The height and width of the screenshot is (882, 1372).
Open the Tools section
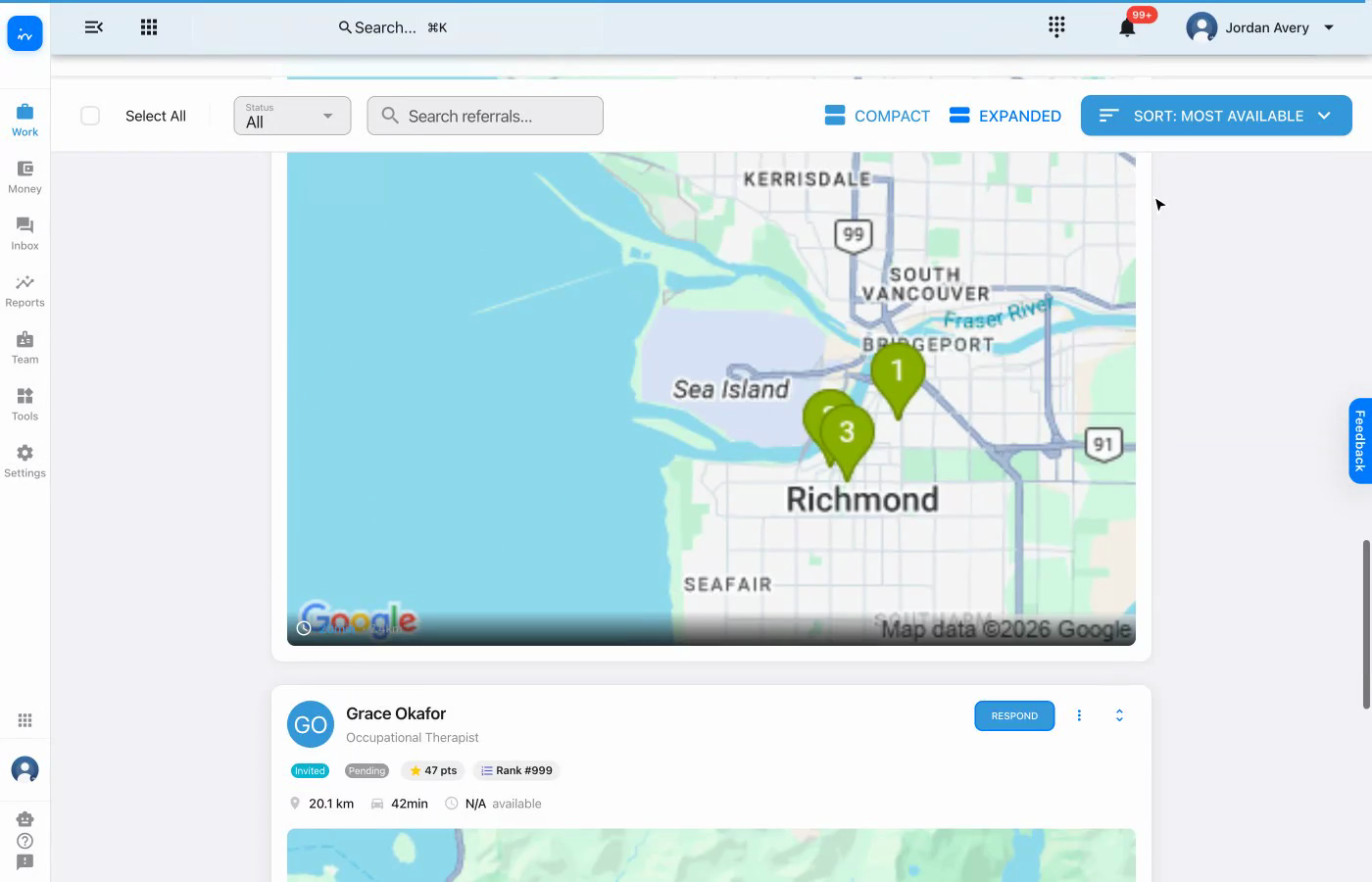point(24,405)
